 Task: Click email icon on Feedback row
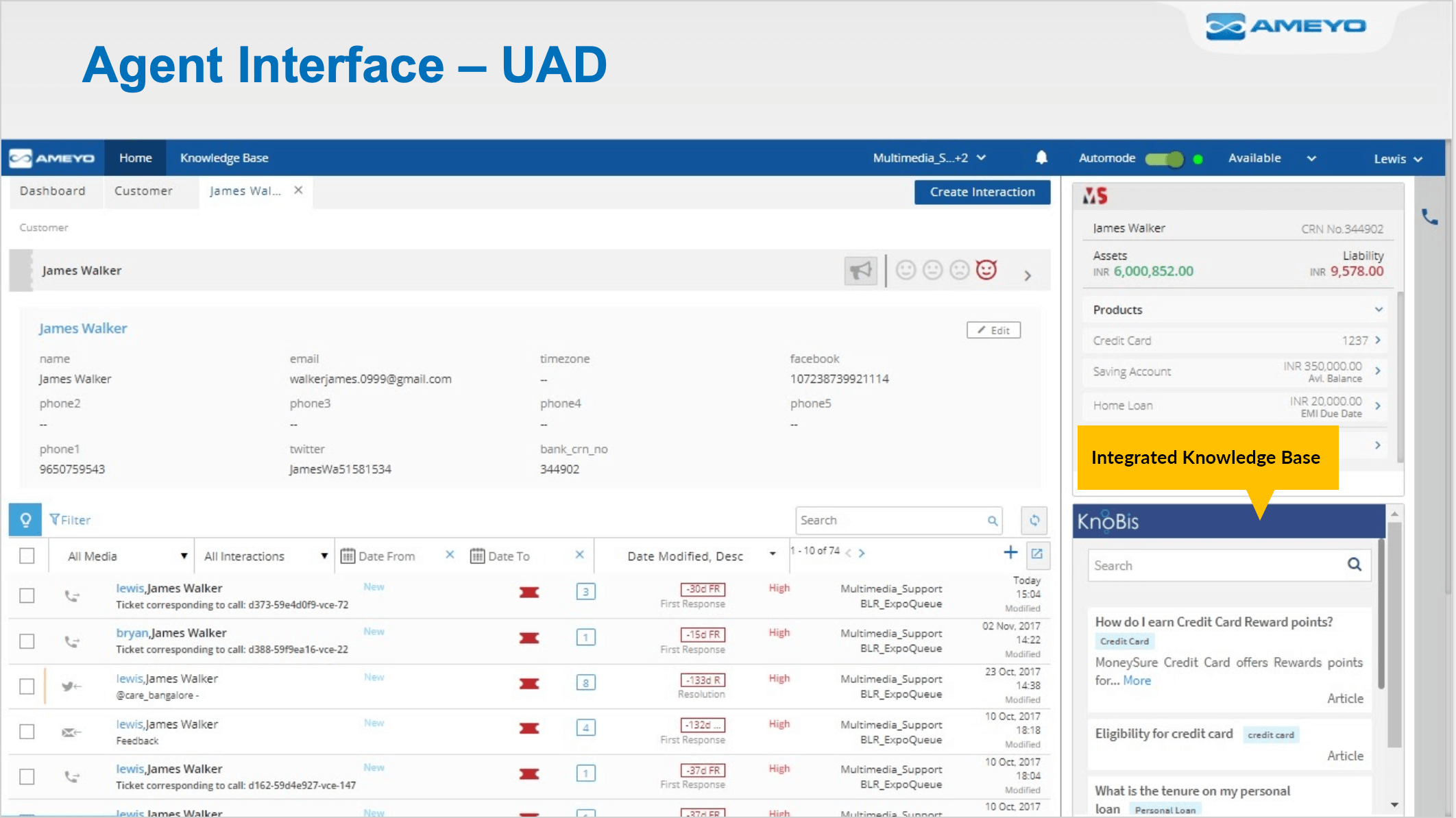[71, 732]
